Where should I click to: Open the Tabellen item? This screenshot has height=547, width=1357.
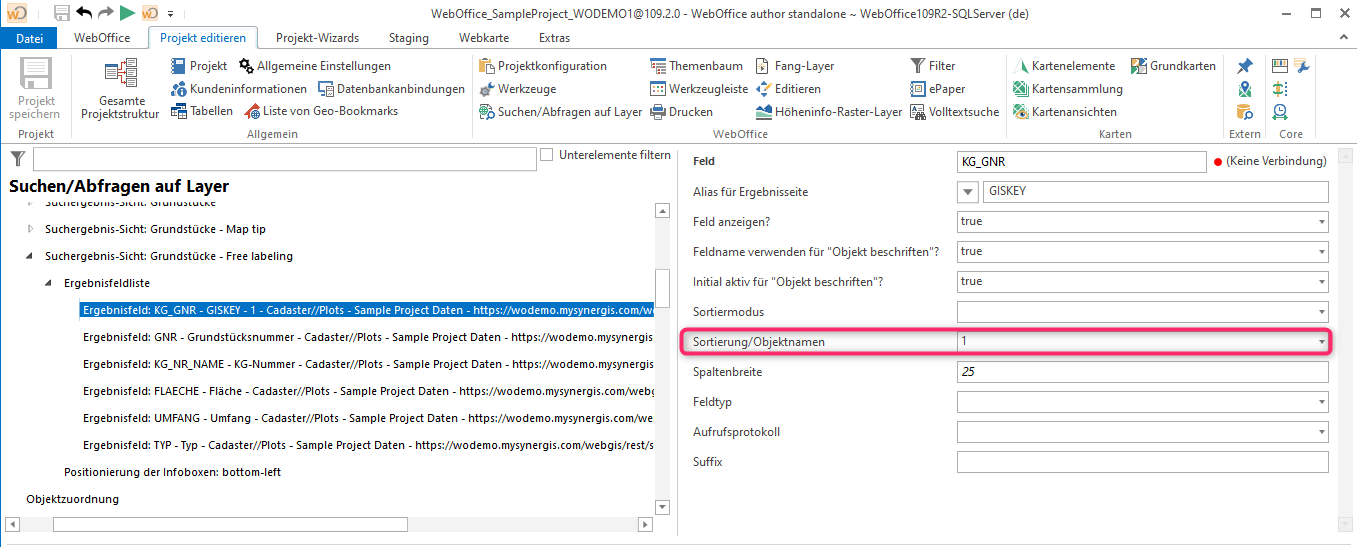(201, 111)
